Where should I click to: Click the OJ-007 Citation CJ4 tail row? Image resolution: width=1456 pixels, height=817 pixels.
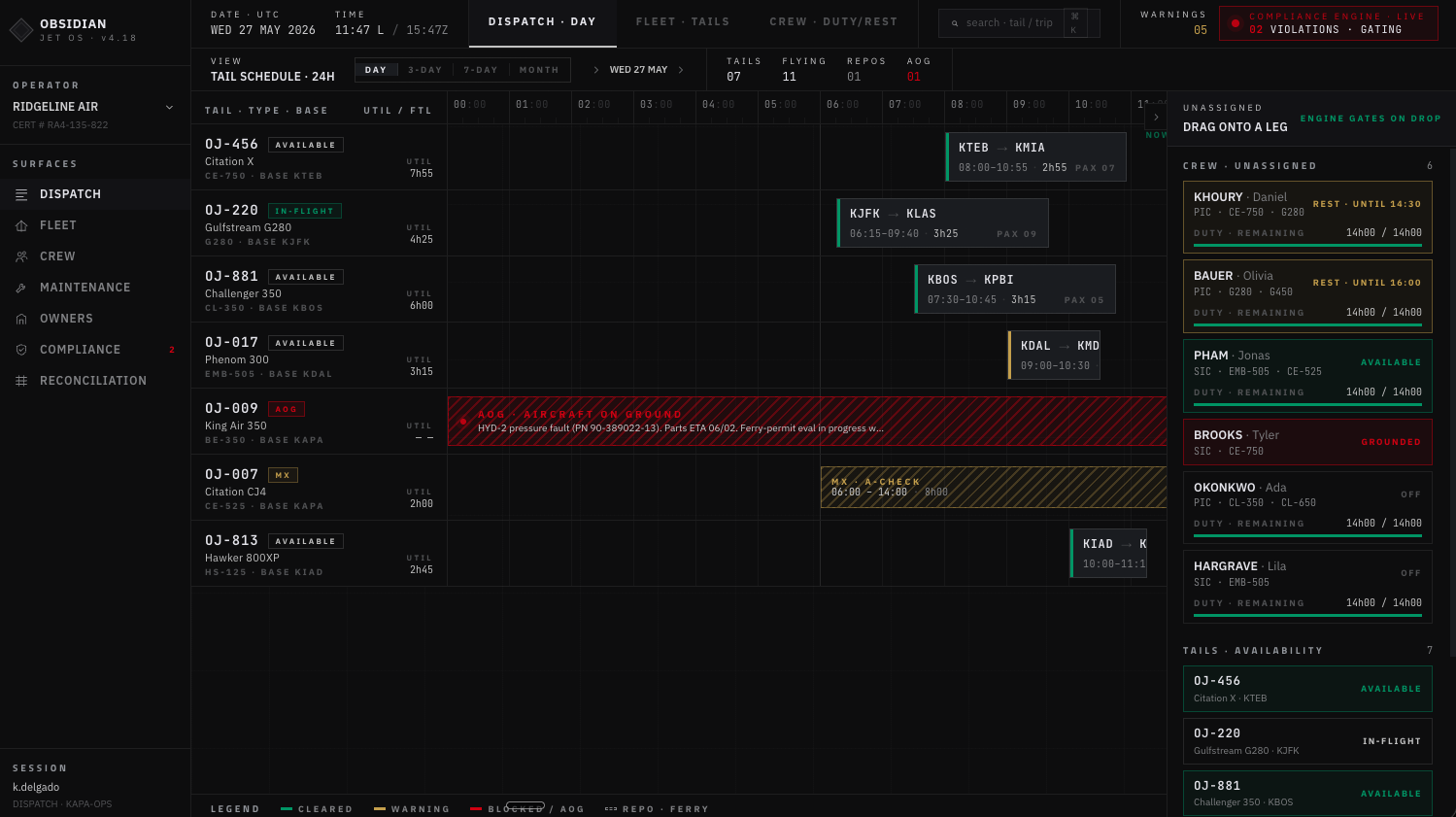[x=319, y=488]
